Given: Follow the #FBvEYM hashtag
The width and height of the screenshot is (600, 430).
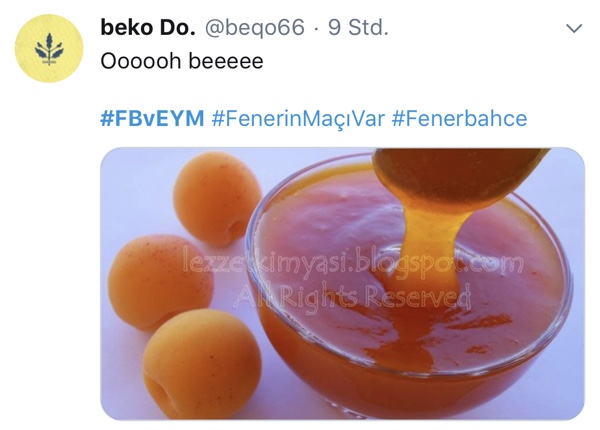Looking at the screenshot, I should [x=152, y=118].
